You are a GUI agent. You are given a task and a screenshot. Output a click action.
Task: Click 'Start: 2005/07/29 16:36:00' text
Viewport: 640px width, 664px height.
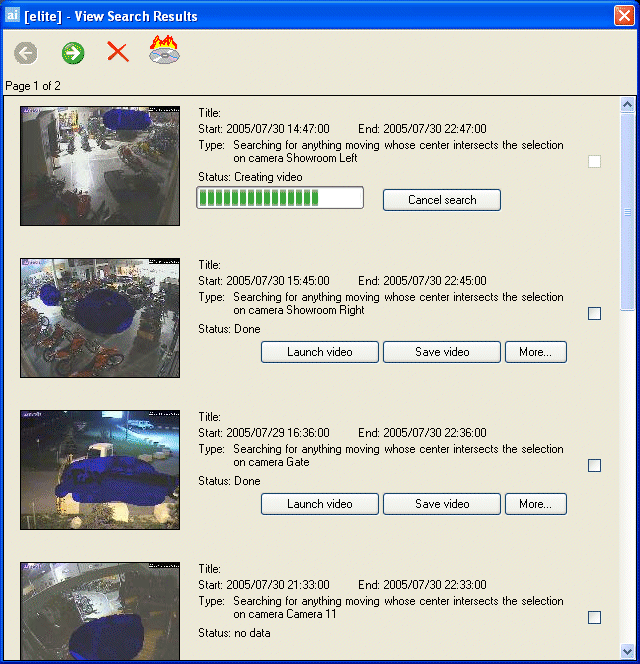point(264,433)
